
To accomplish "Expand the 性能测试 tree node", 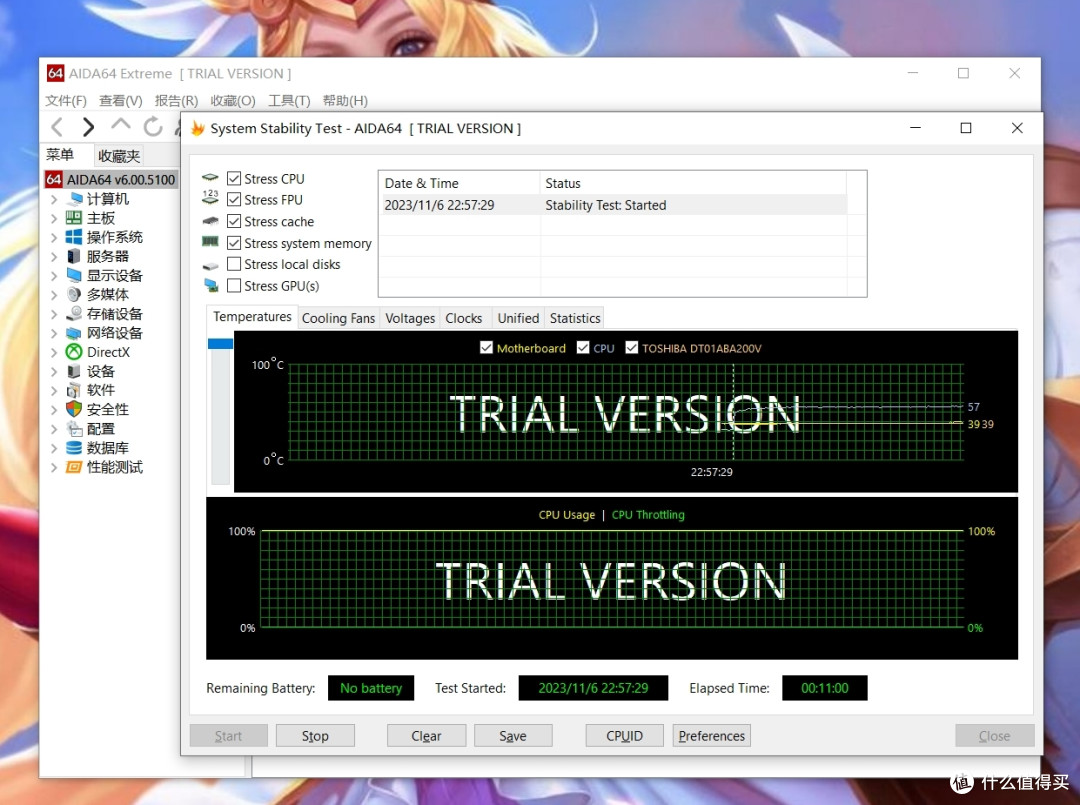I will [54, 468].
